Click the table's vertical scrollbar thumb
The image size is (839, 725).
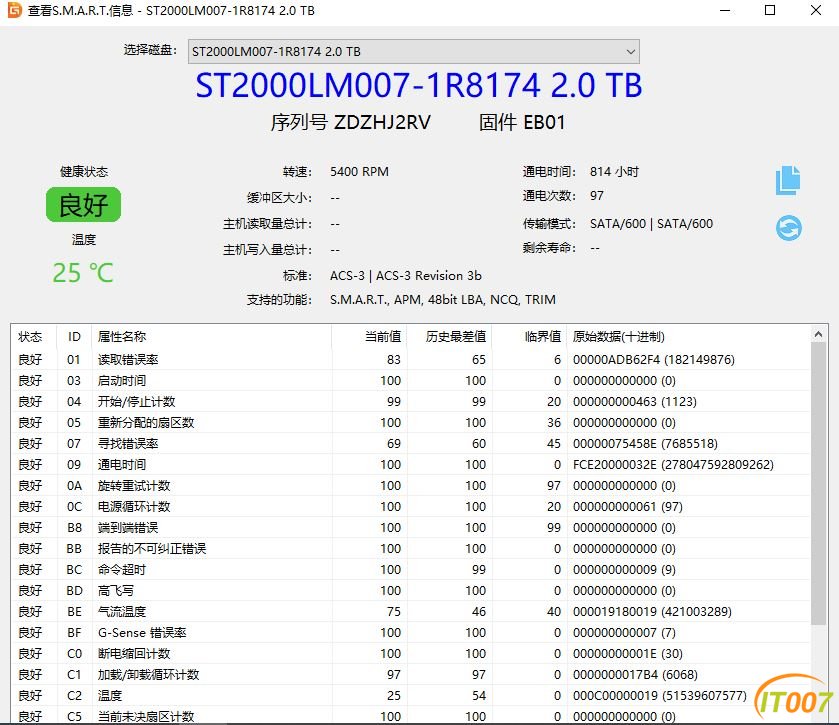[x=818, y=484]
